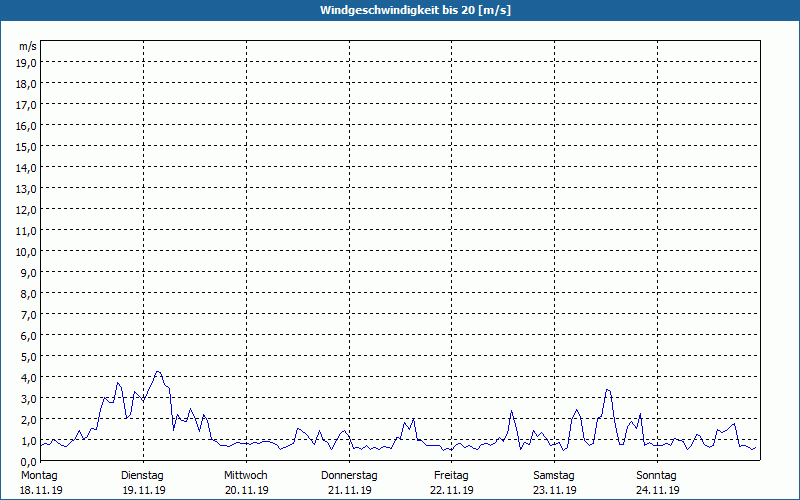The width and height of the screenshot is (800, 500).
Task: Click the 1,0 y-axis label
Action: point(29,441)
